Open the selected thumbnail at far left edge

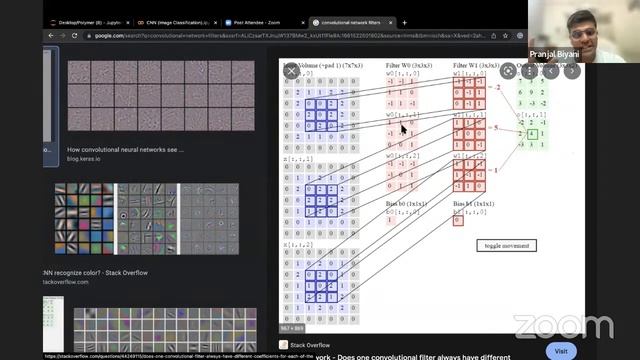[x=51, y=106]
